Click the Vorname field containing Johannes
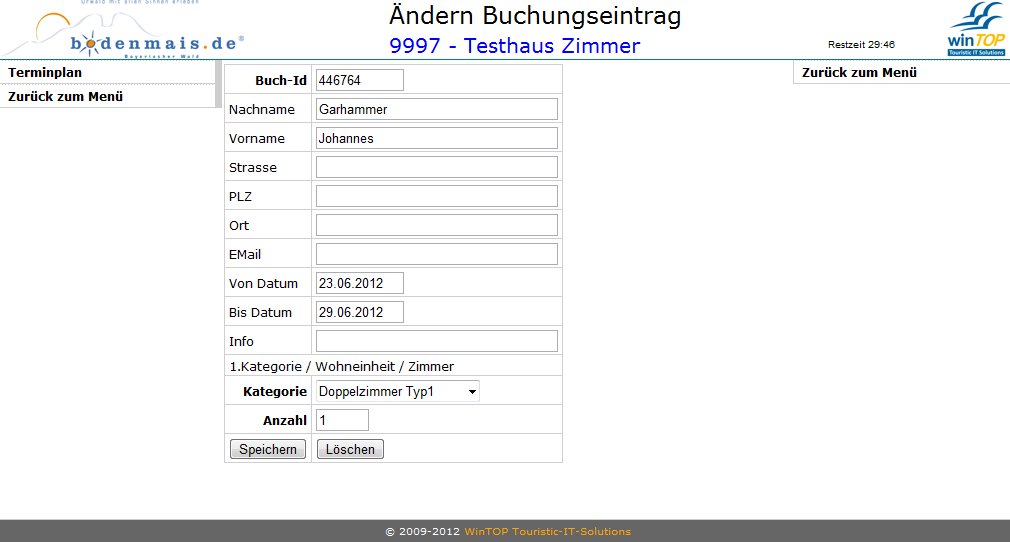The width and height of the screenshot is (1010, 542). click(x=436, y=138)
